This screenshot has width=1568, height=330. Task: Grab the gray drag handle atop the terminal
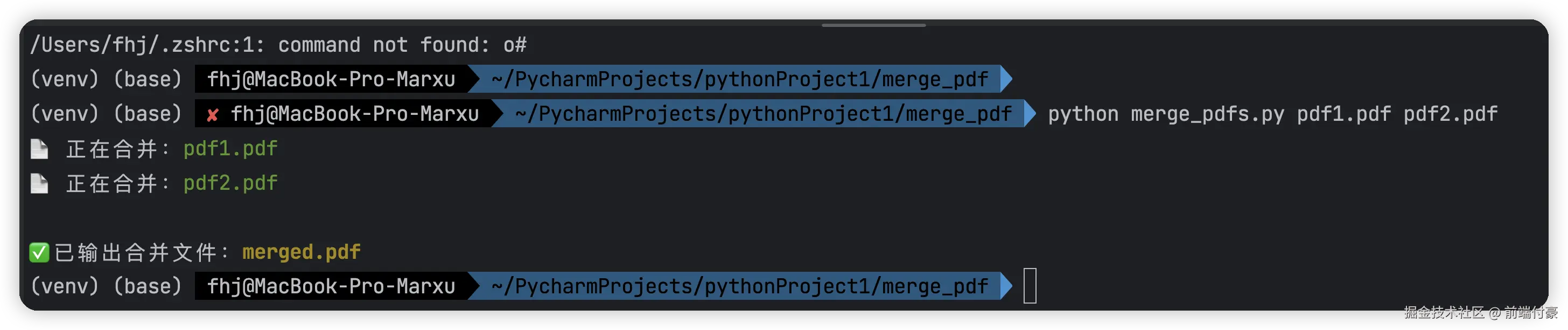[873, 26]
